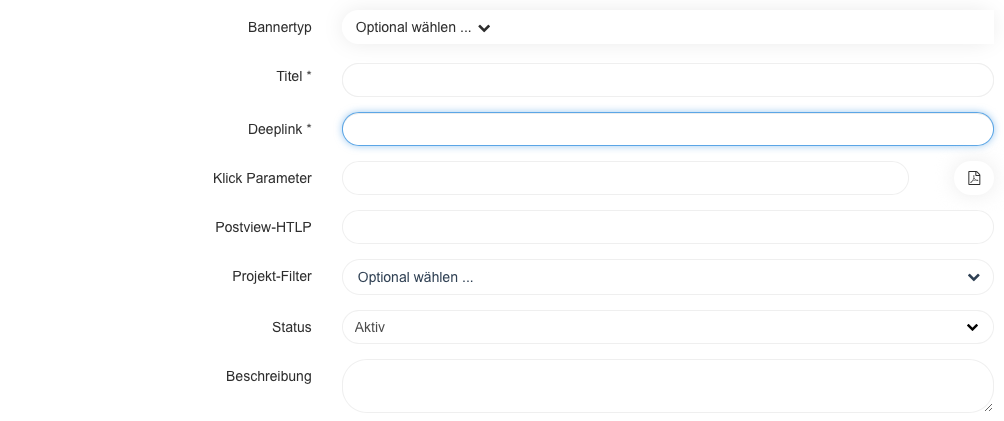
Task: Click the file icon beside Klick Parameter
Action: [x=973, y=178]
